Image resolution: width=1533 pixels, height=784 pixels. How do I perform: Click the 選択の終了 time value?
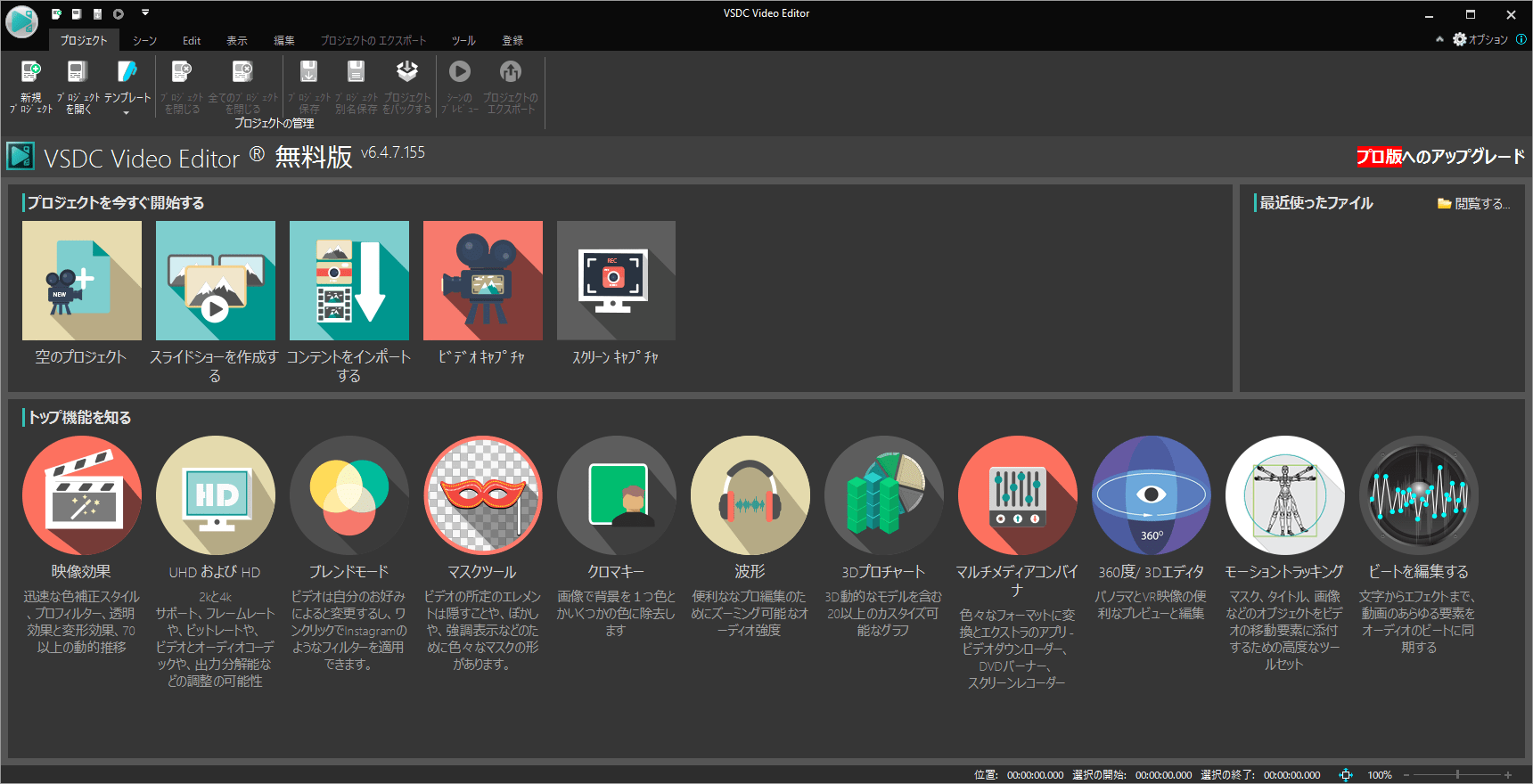coord(1291,775)
